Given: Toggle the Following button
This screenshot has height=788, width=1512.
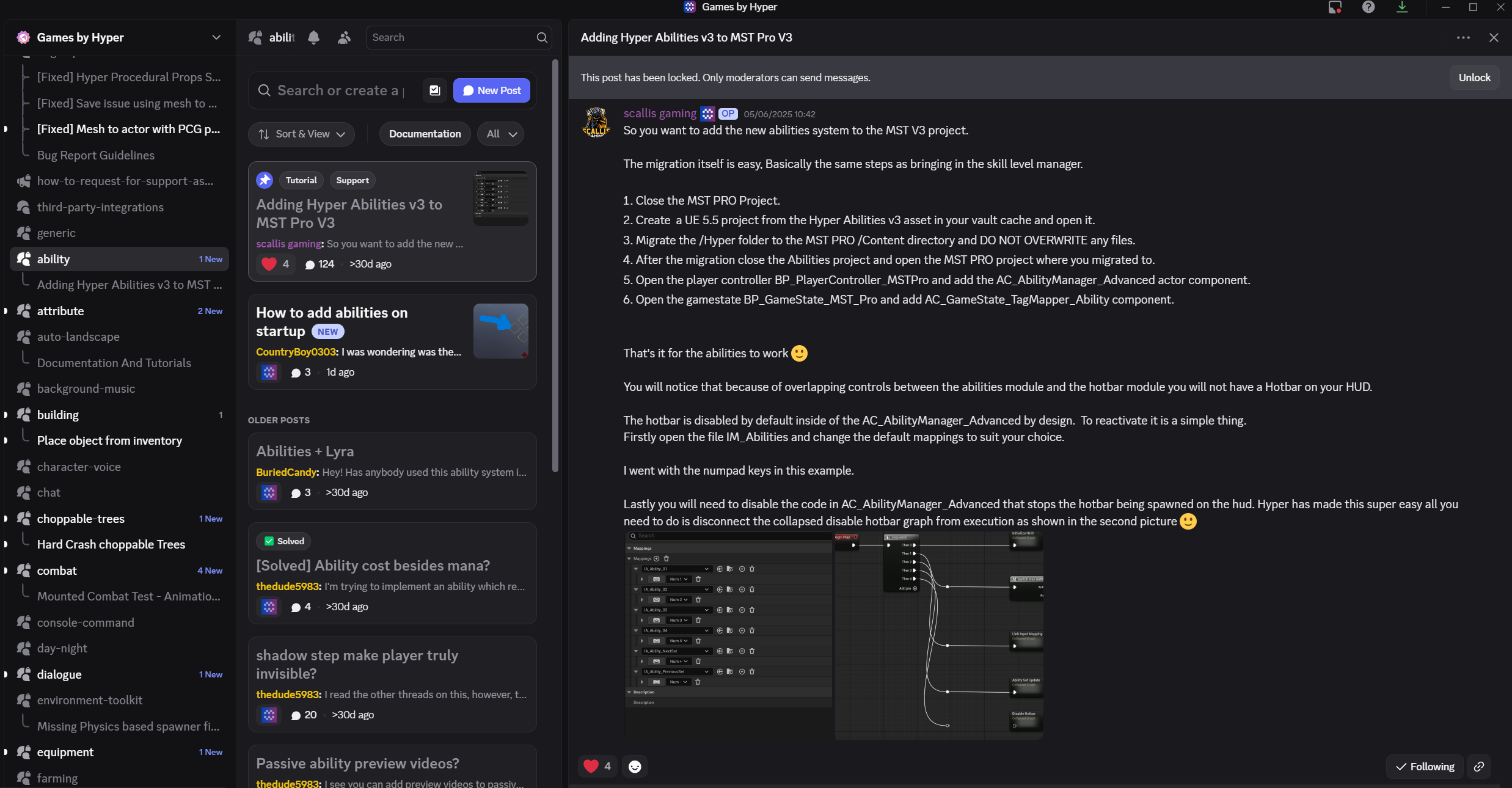Looking at the screenshot, I should (1425, 766).
